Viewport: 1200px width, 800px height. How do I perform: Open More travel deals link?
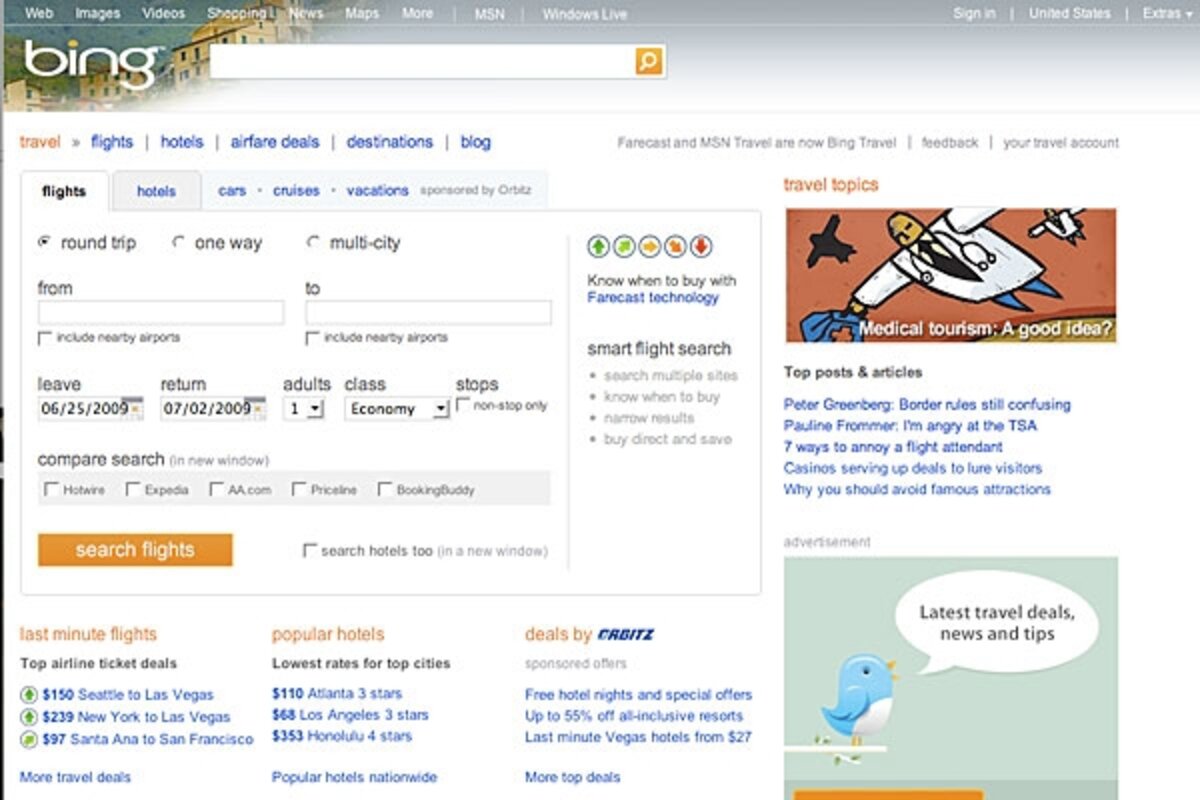click(x=75, y=777)
